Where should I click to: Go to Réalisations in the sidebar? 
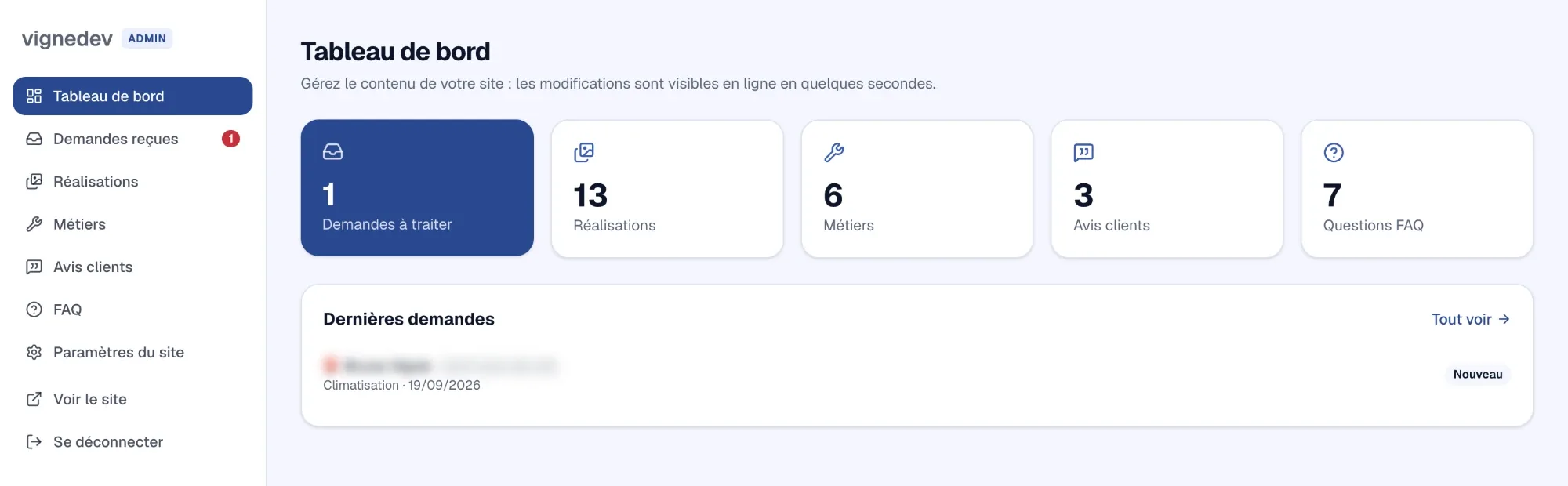tap(132, 182)
